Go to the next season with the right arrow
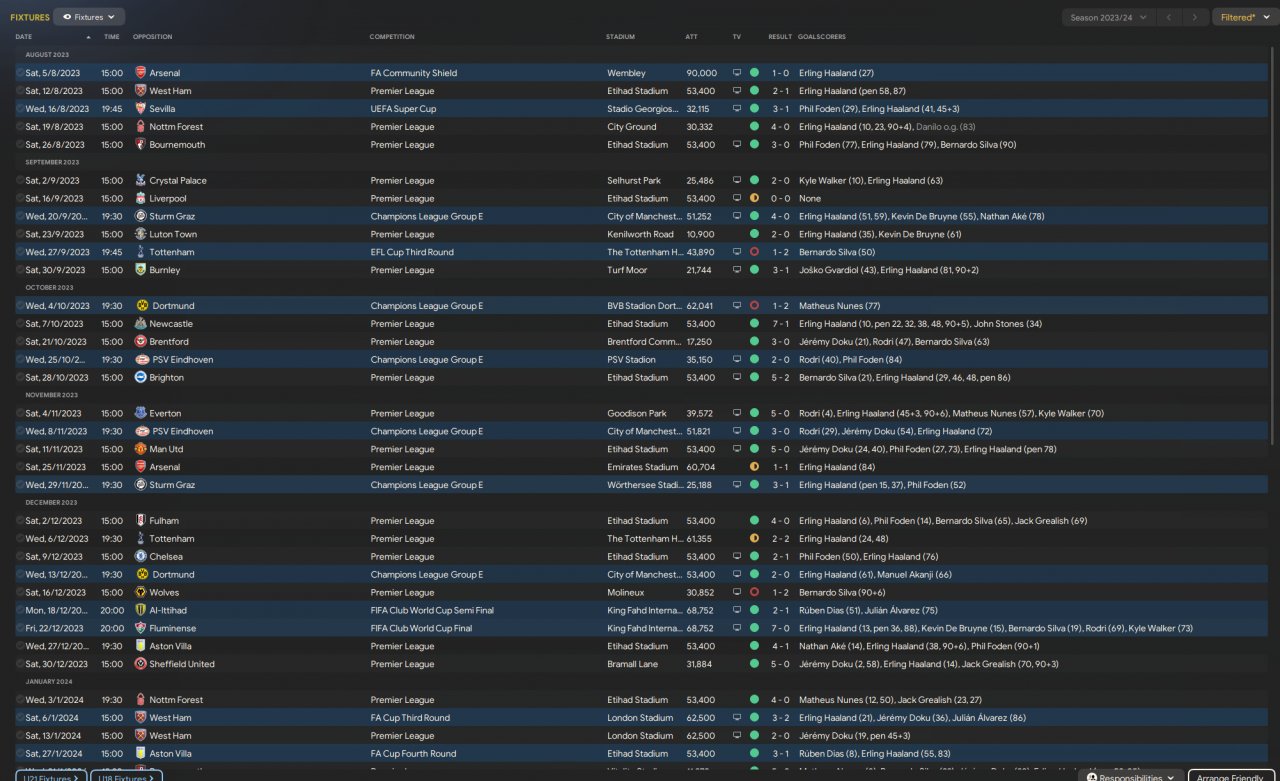Image resolution: width=1280 pixels, height=781 pixels. [1194, 17]
